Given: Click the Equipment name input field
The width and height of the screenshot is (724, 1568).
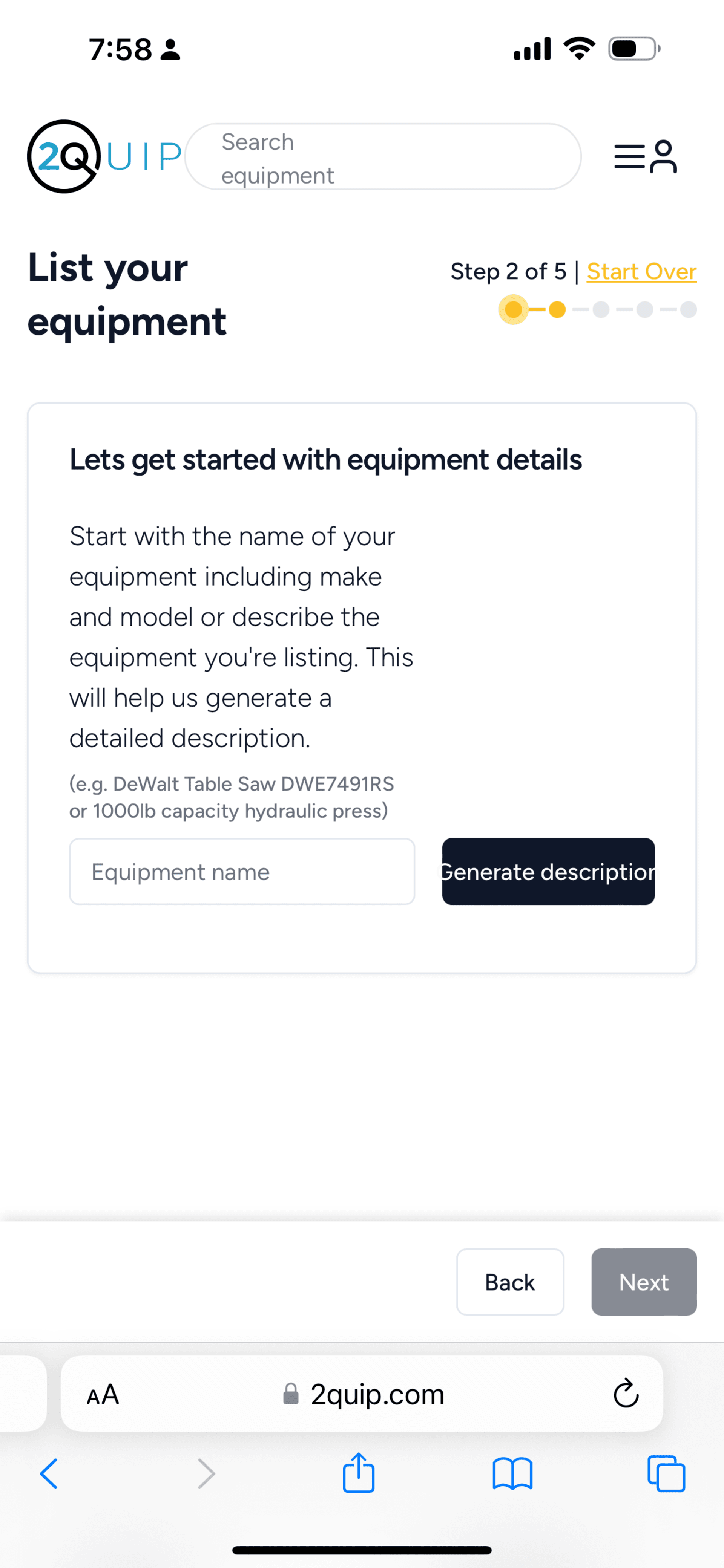Looking at the screenshot, I should tap(242, 872).
